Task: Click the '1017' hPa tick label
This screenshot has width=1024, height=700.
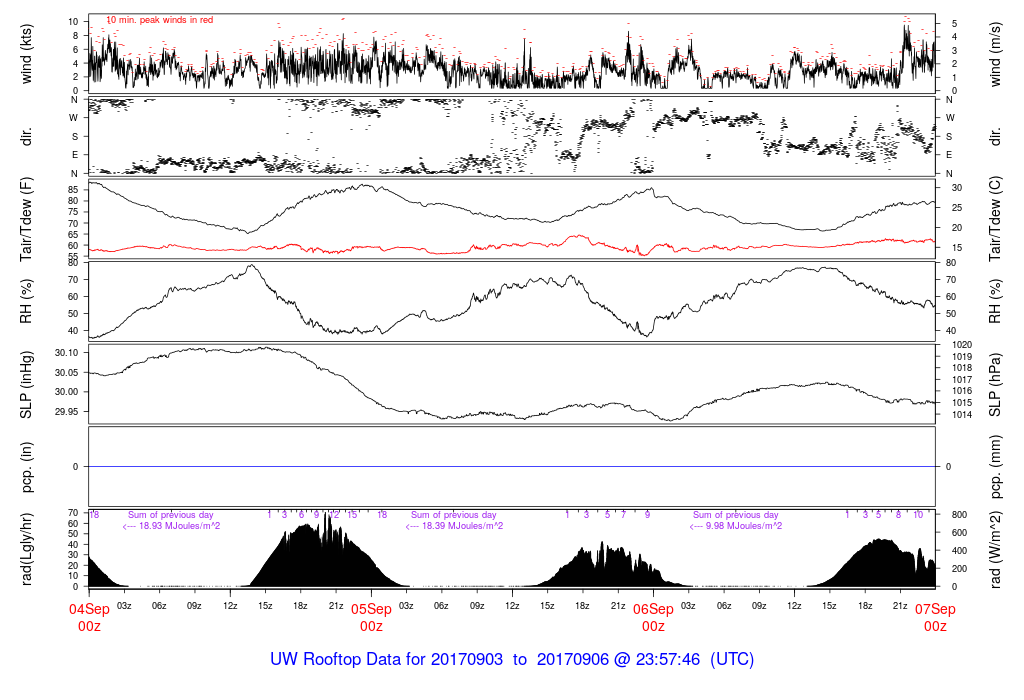Action: coord(962,379)
